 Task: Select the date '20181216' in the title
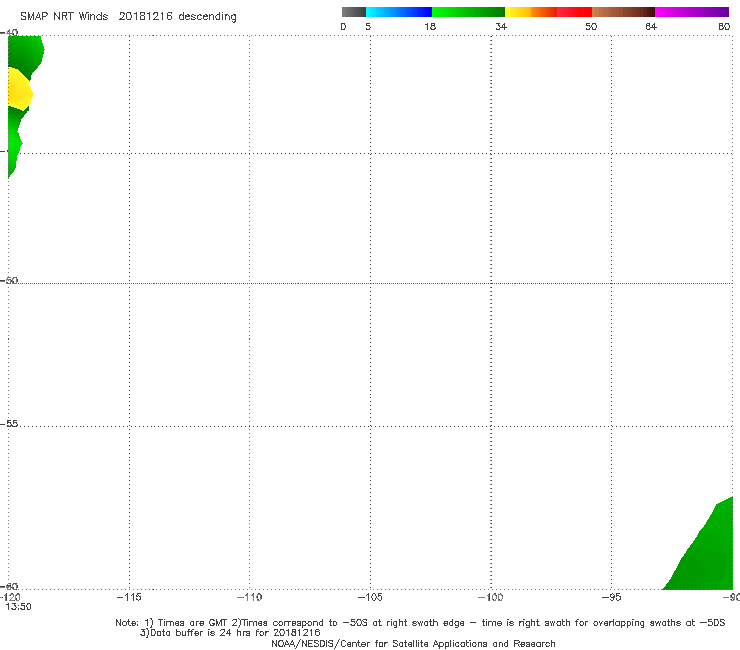coord(145,16)
